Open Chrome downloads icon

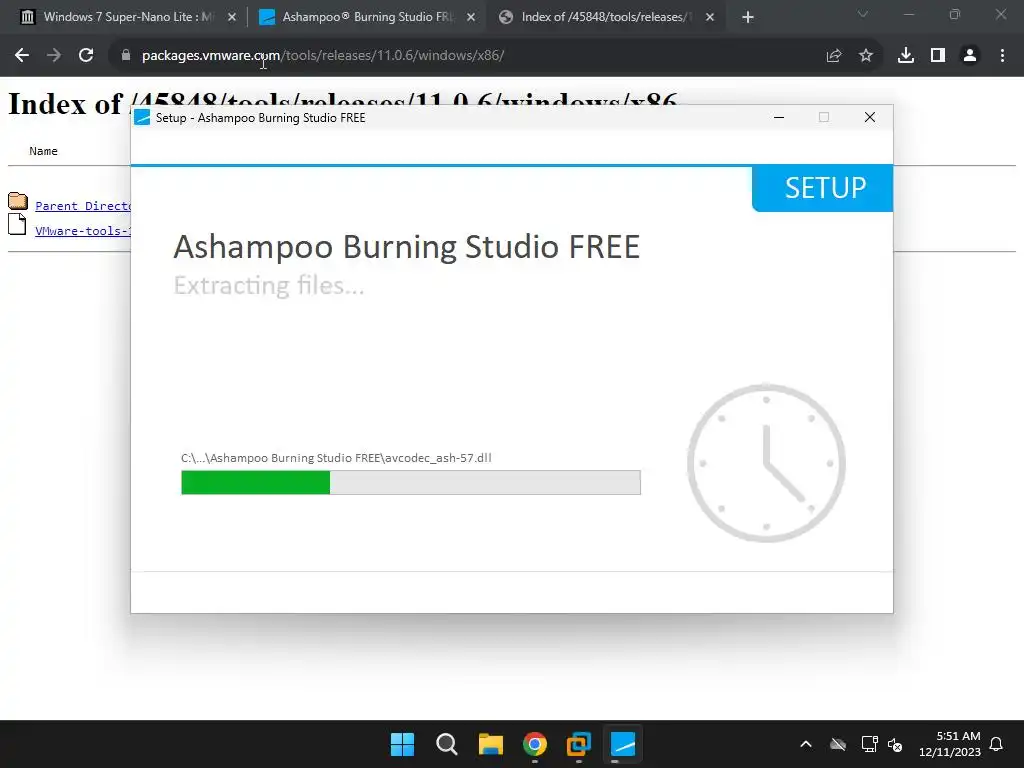click(x=906, y=56)
